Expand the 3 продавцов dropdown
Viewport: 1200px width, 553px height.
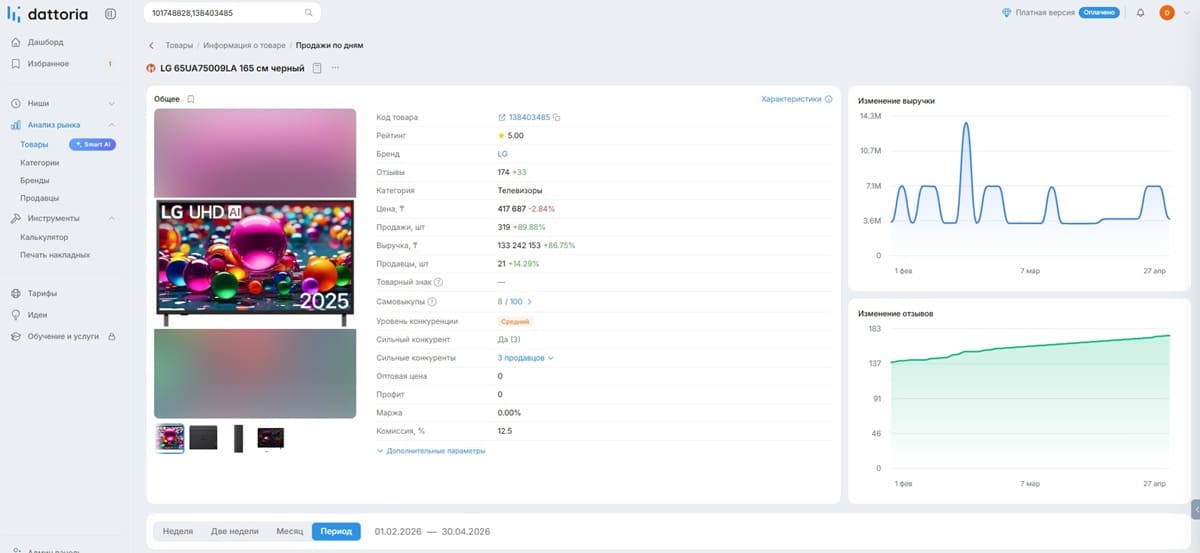tap(525, 357)
